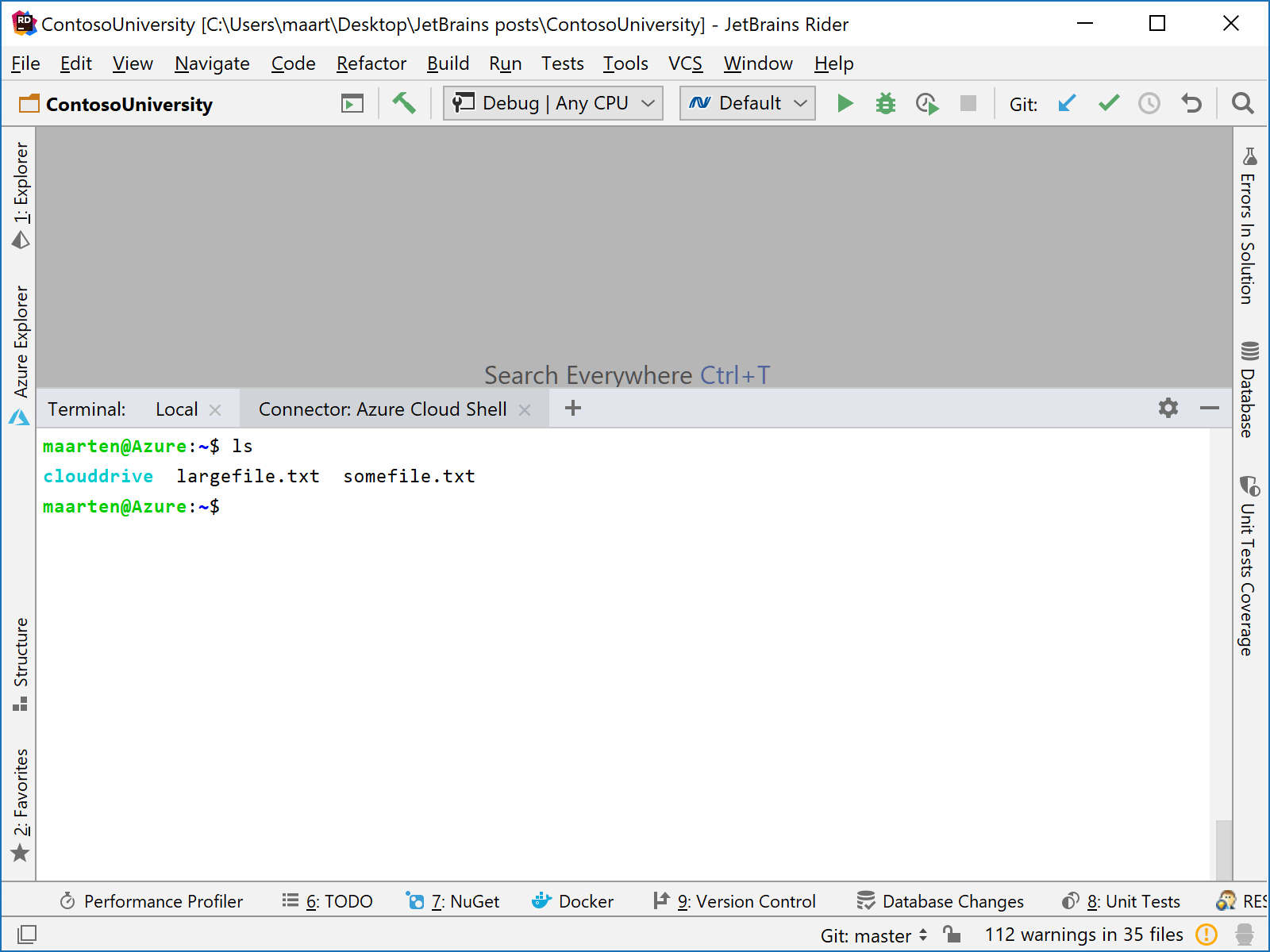Run the Default configuration with play button
This screenshot has width=1270, height=952.
845,103
